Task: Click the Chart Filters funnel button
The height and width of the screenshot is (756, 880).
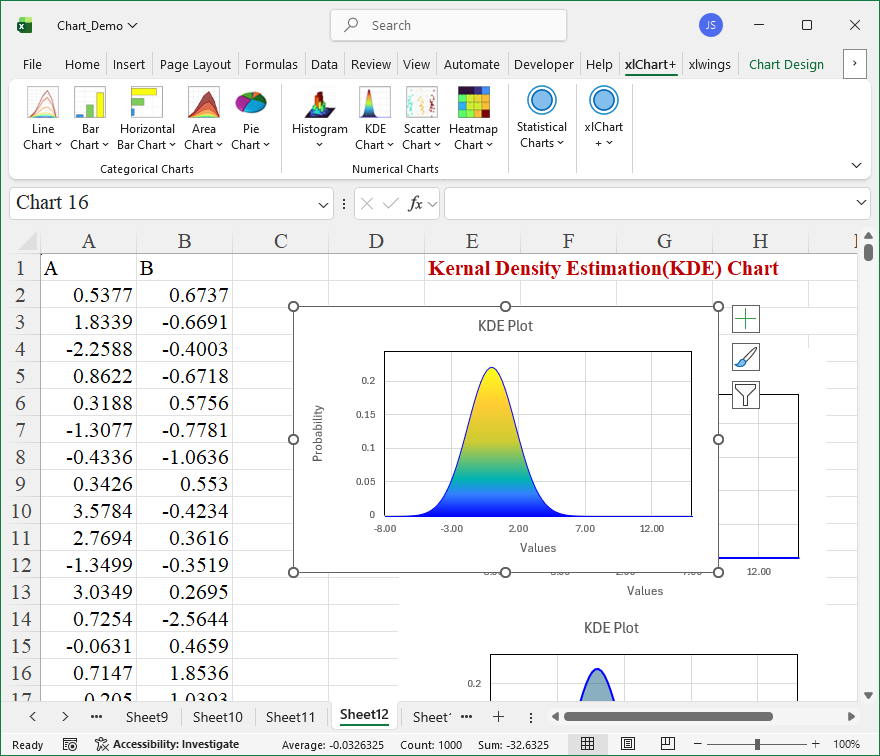Action: click(x=746, y=395)
